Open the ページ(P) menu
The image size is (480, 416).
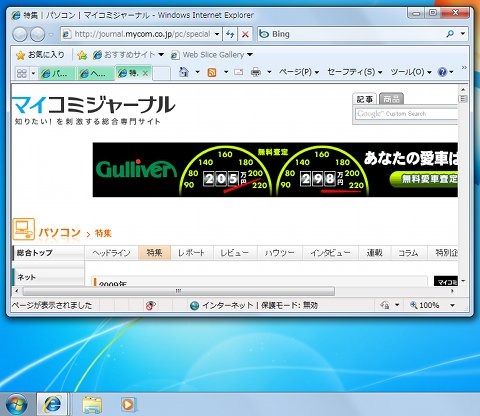[299, 72]
